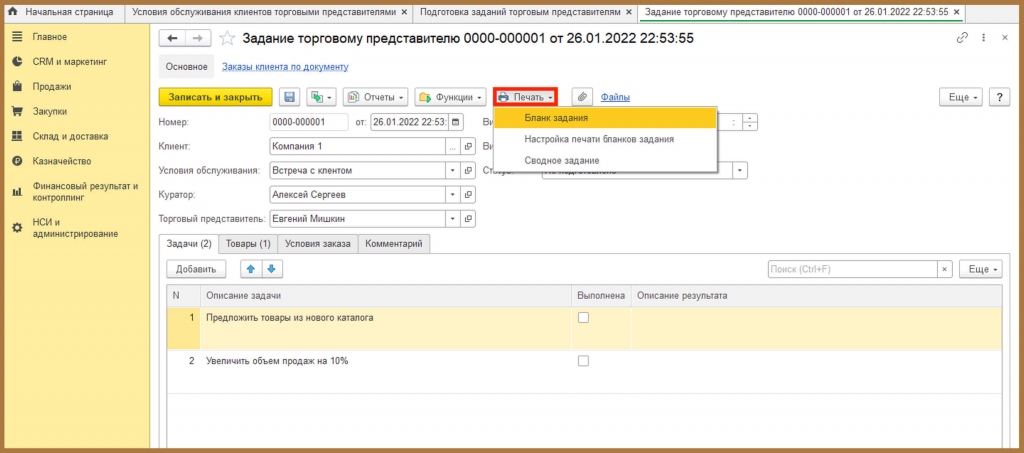Choose Настройка печати бланков задания

[605, 139]
